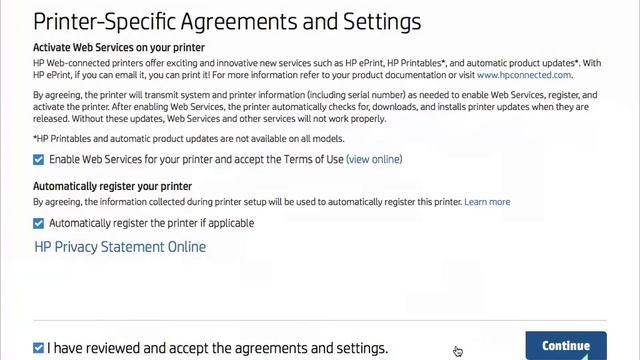
Task: Click the Printer-Specific Agreements and Settings title
Action: [227, 22]
